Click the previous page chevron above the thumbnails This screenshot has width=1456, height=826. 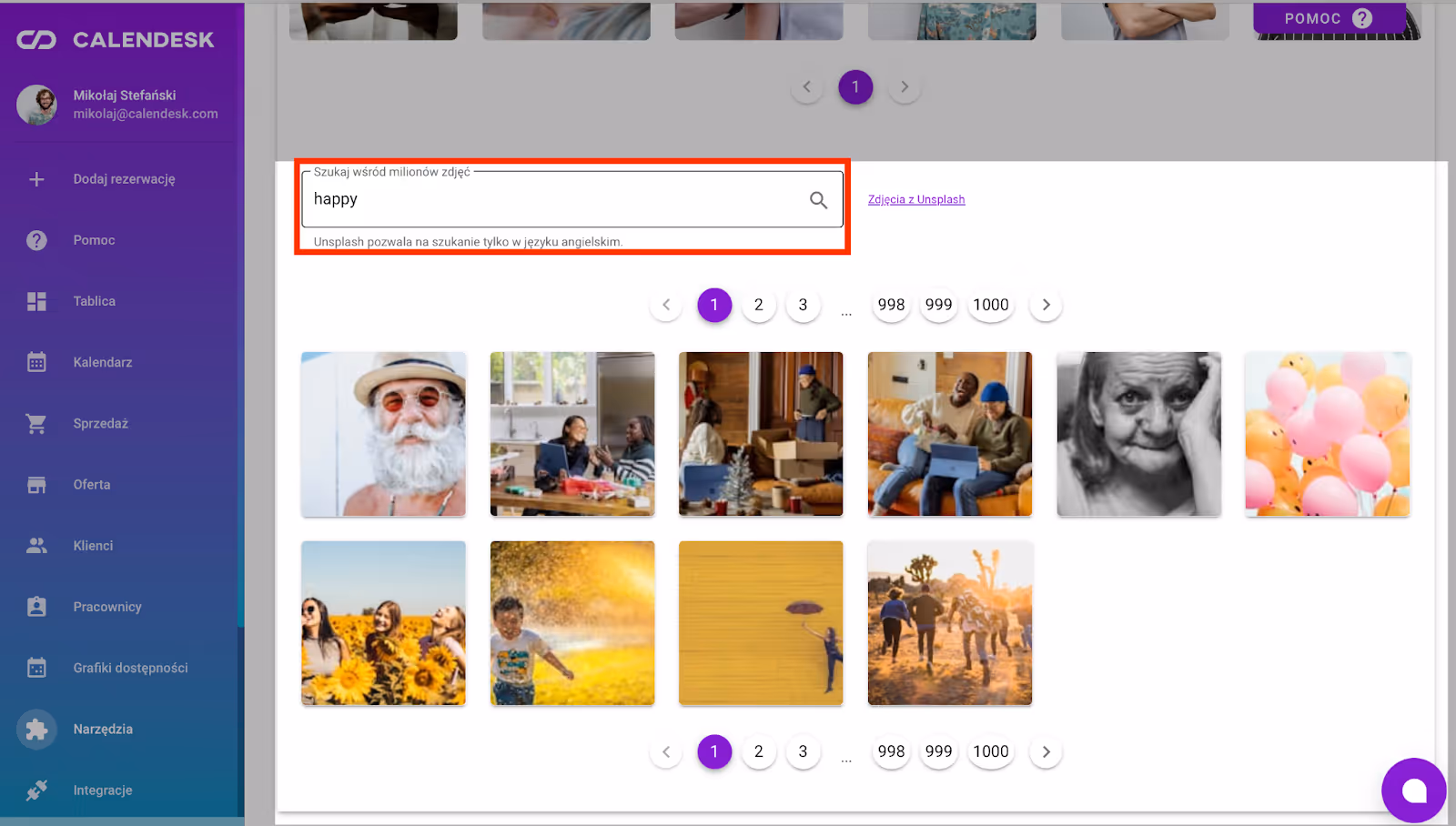point(665,305)
